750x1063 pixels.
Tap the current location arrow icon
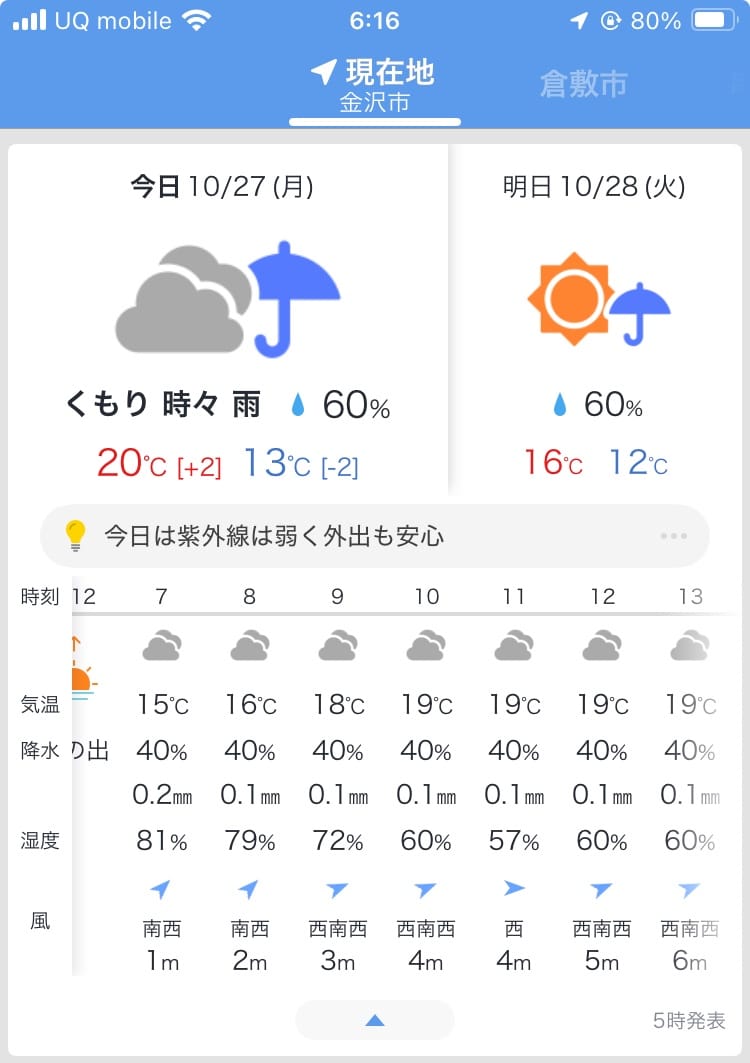point(323,72)
